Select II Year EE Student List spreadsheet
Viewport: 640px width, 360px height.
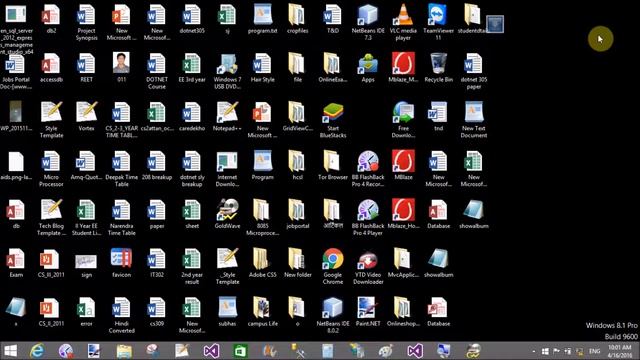86,218
